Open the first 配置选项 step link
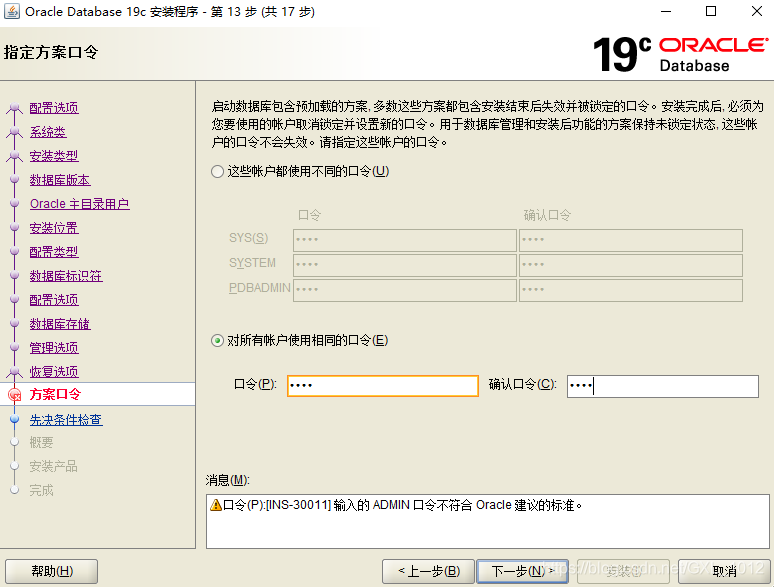This screenshot has width=774, height=587. (54, 108)
